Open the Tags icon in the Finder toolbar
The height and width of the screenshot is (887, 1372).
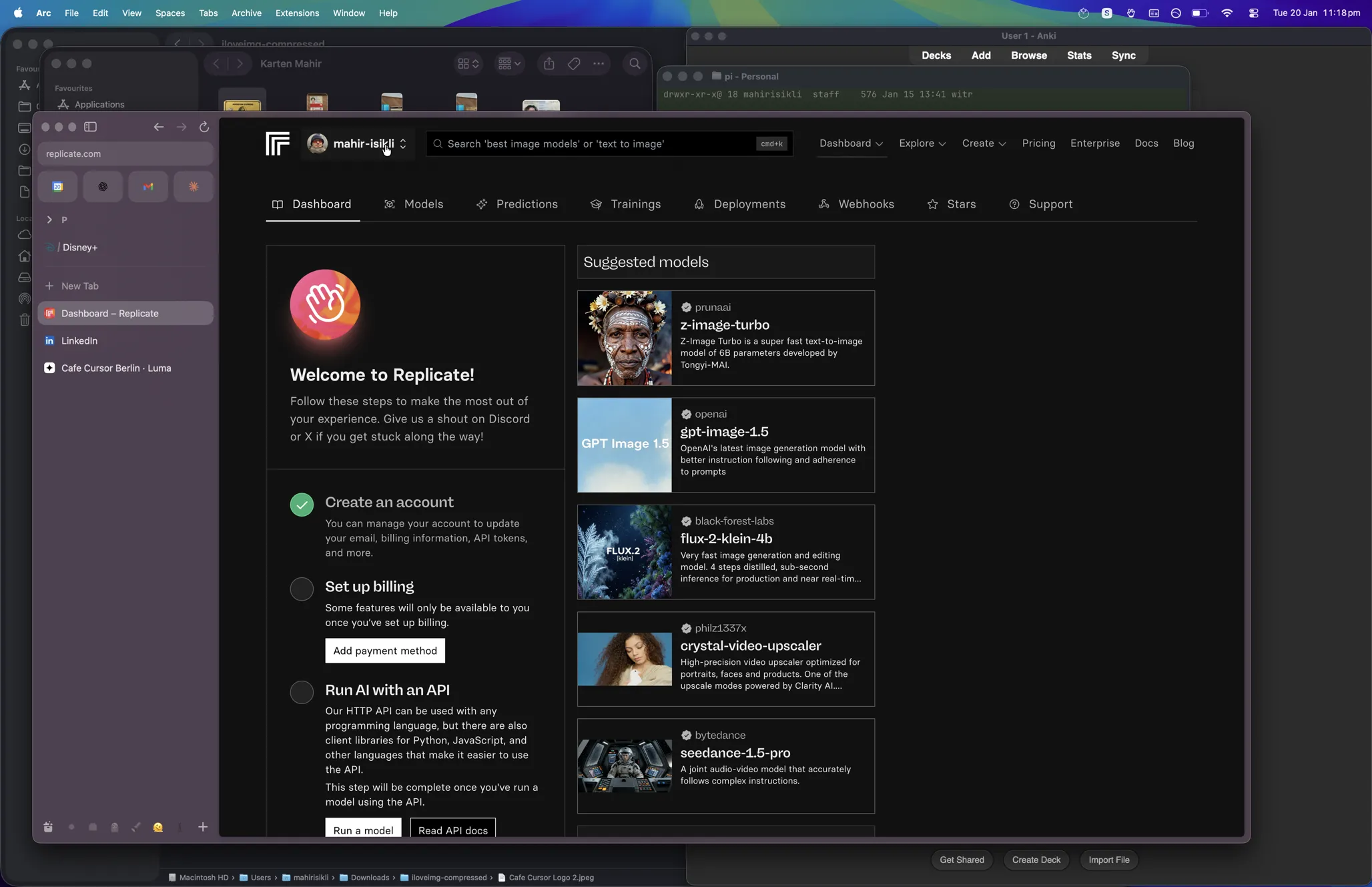point(573,63)
